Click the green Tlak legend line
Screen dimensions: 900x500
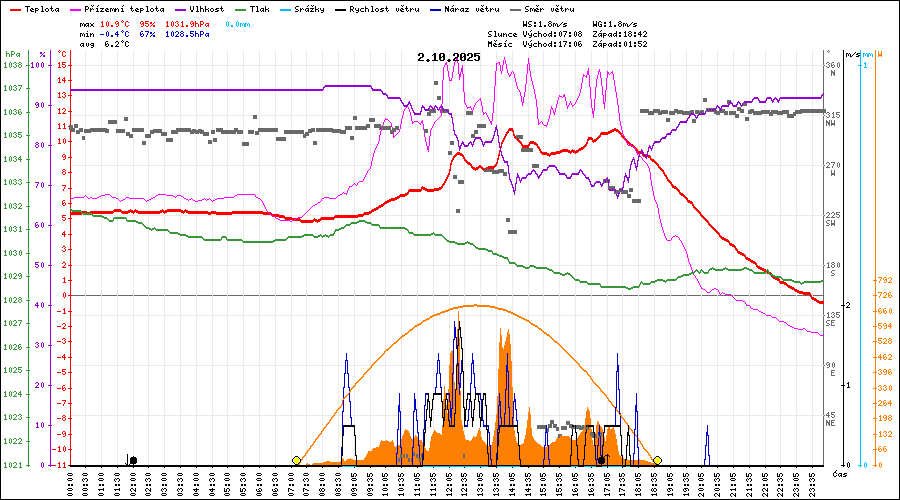point(243,9)
